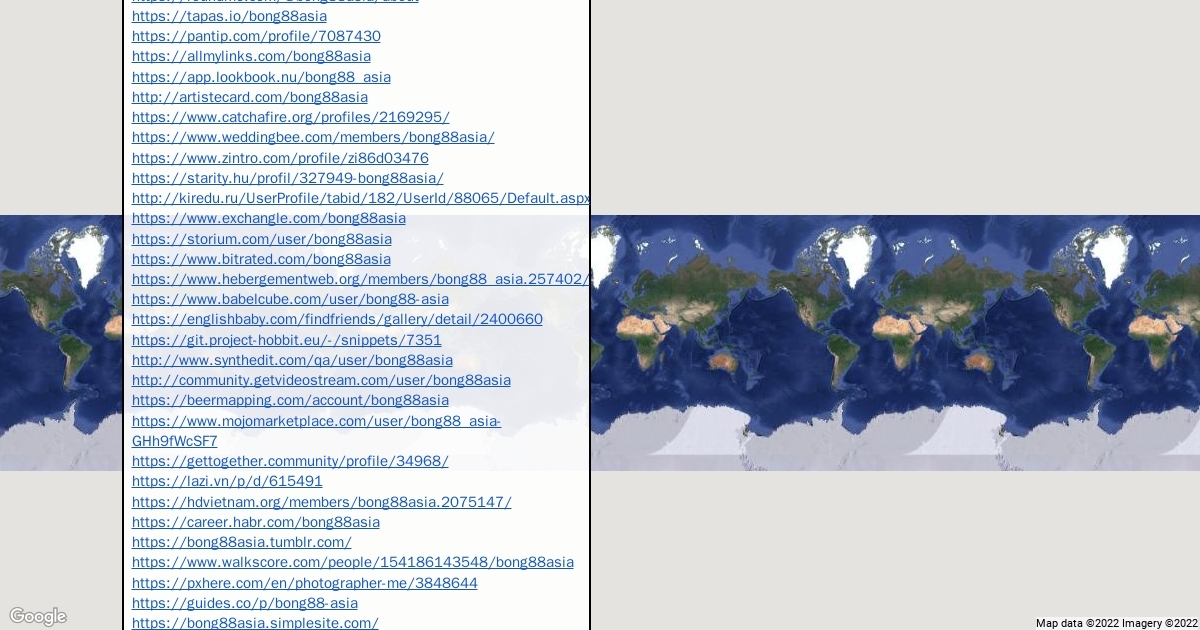Viewport: 1200px width, 630px height.
Task: Visit the beermapping.com account link
Action: [290, 400]
